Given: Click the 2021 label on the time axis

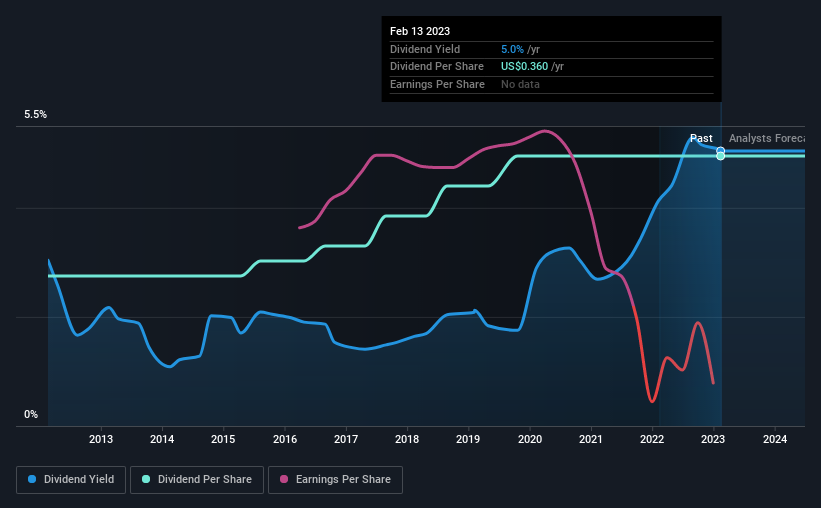Looking at the screenshot, I should (x=591, y=439).
